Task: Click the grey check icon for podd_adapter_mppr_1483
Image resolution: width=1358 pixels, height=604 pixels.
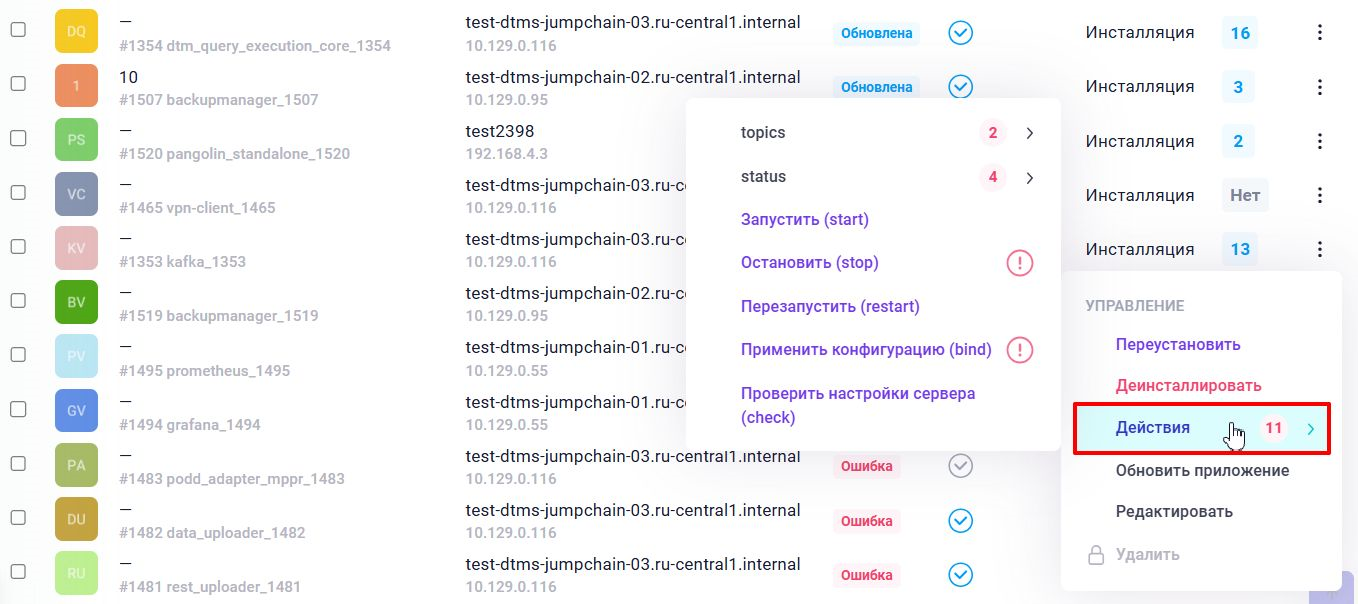Action: (960, 467)
